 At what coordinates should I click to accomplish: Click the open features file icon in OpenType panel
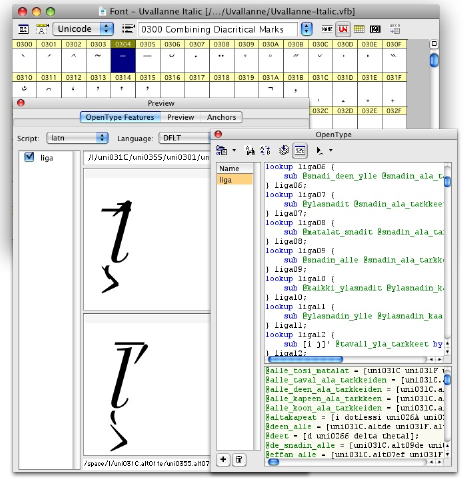[x=222, y=150]
